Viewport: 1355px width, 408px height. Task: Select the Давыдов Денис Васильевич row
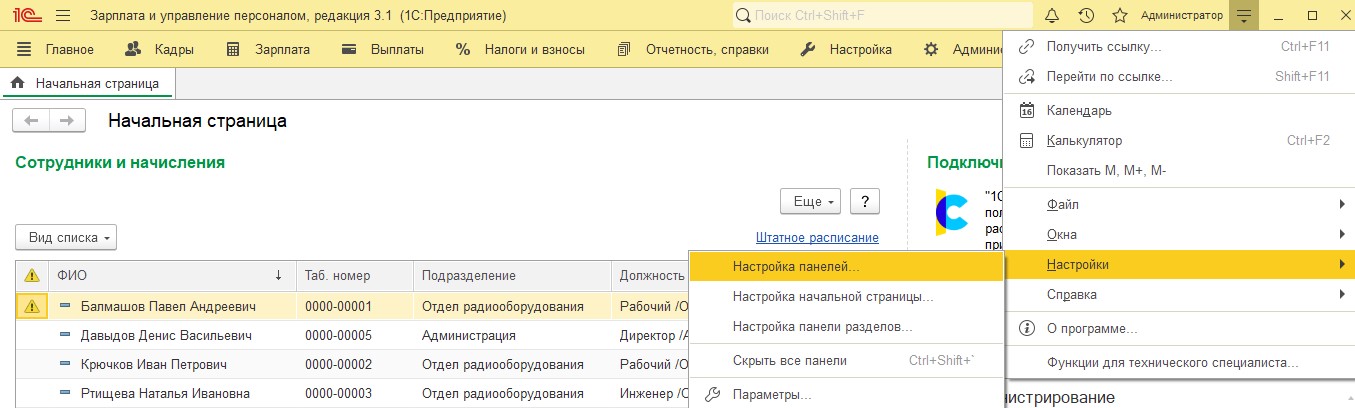tap(350, 336)
